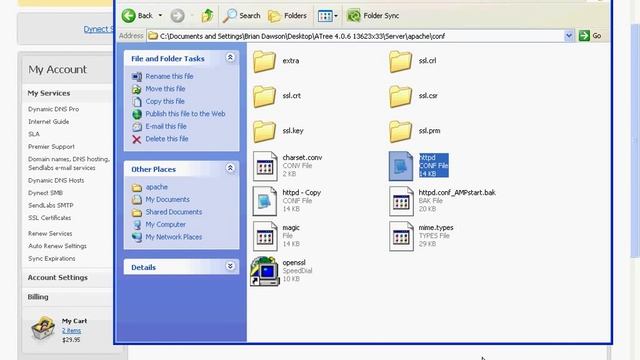Open Dynamic DNS Hosts link
The height and width of the screenshot is (360, 640).
pos(56,180)
